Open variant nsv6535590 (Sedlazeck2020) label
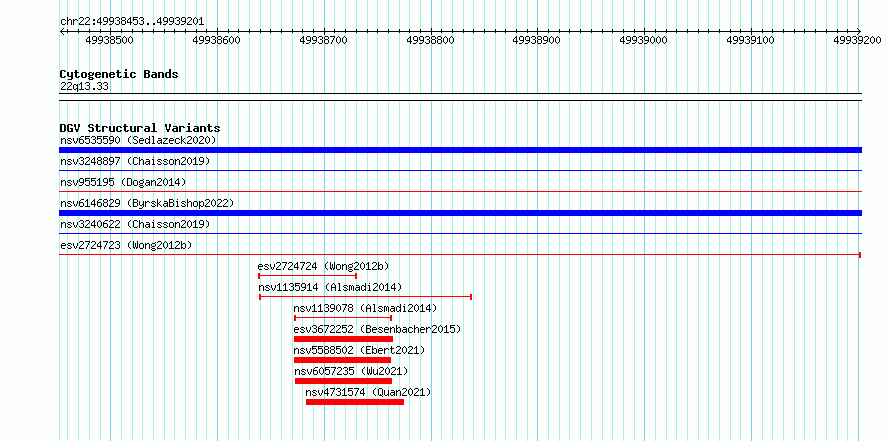 (138, 140)
